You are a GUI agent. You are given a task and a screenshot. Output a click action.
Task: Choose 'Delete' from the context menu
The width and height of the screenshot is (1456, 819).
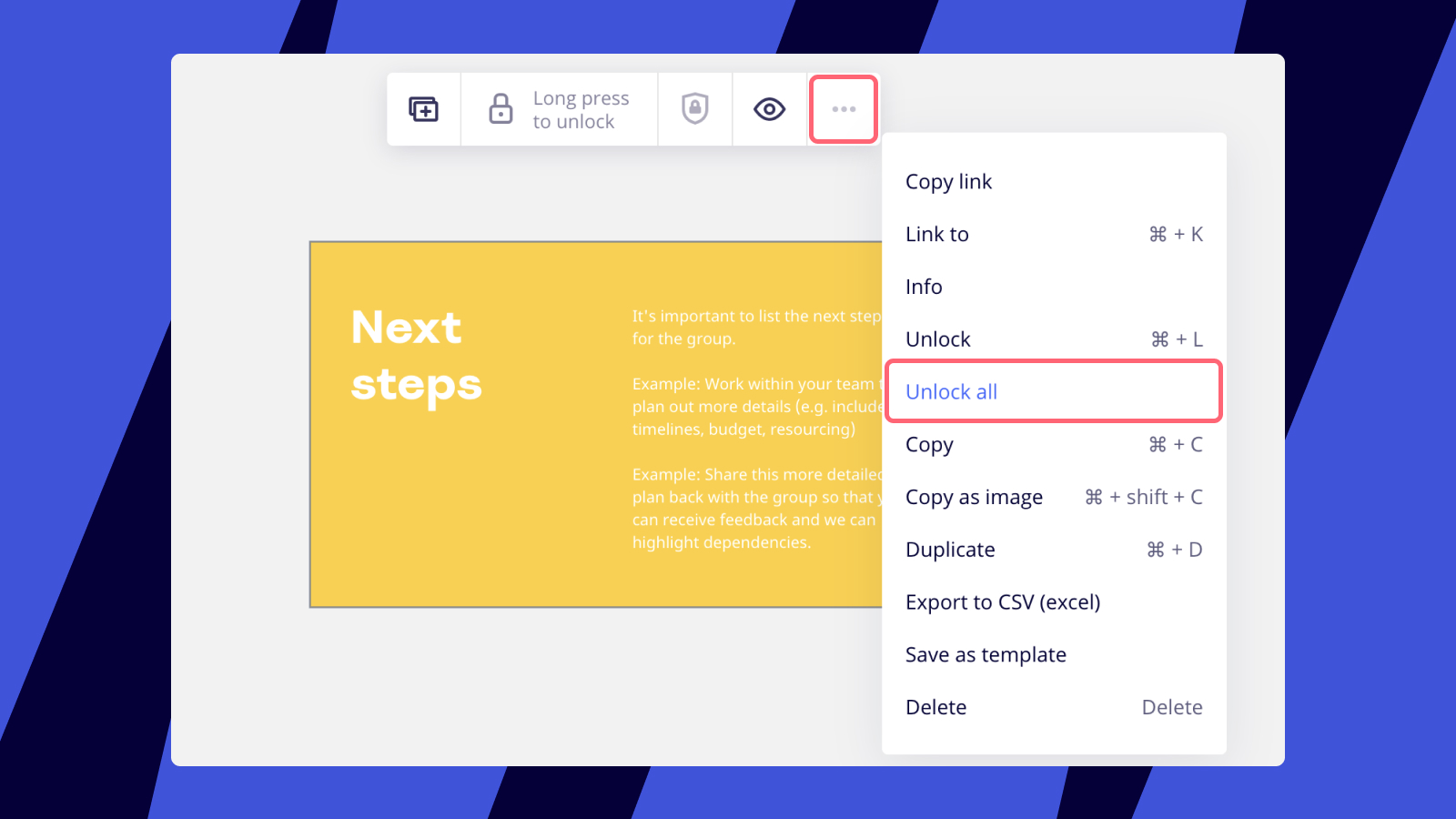coord(936,708)
